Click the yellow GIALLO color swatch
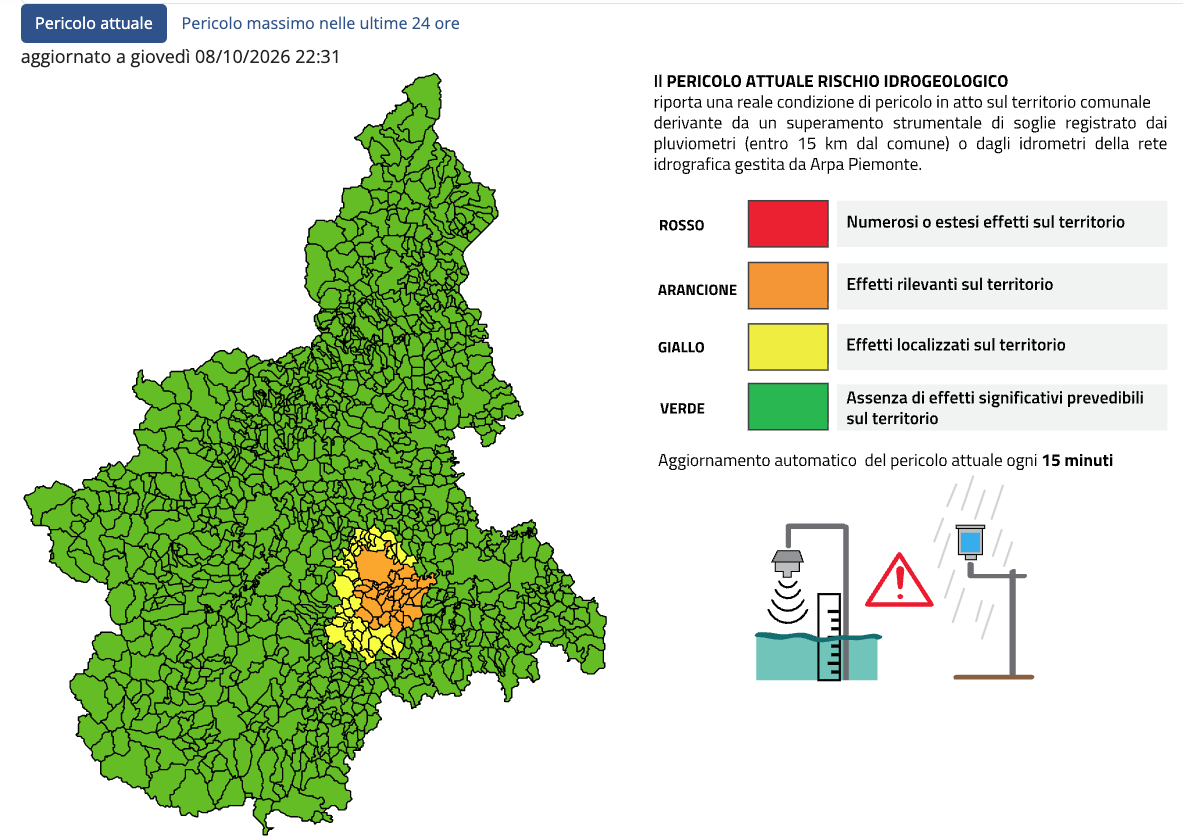The width and height of the screenshot is (1183, 839). coord(788,346)
